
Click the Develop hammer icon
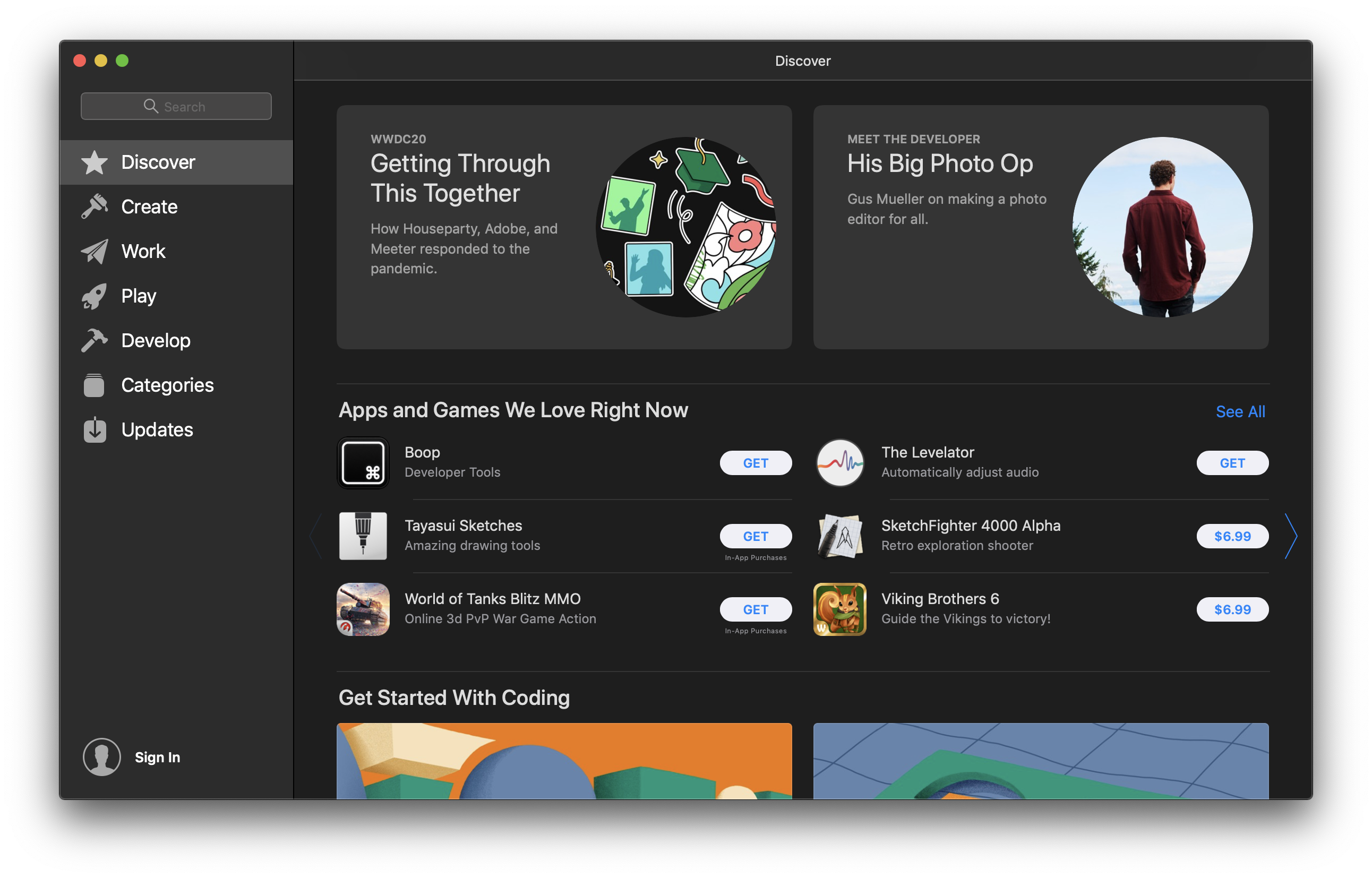point(94,340)
